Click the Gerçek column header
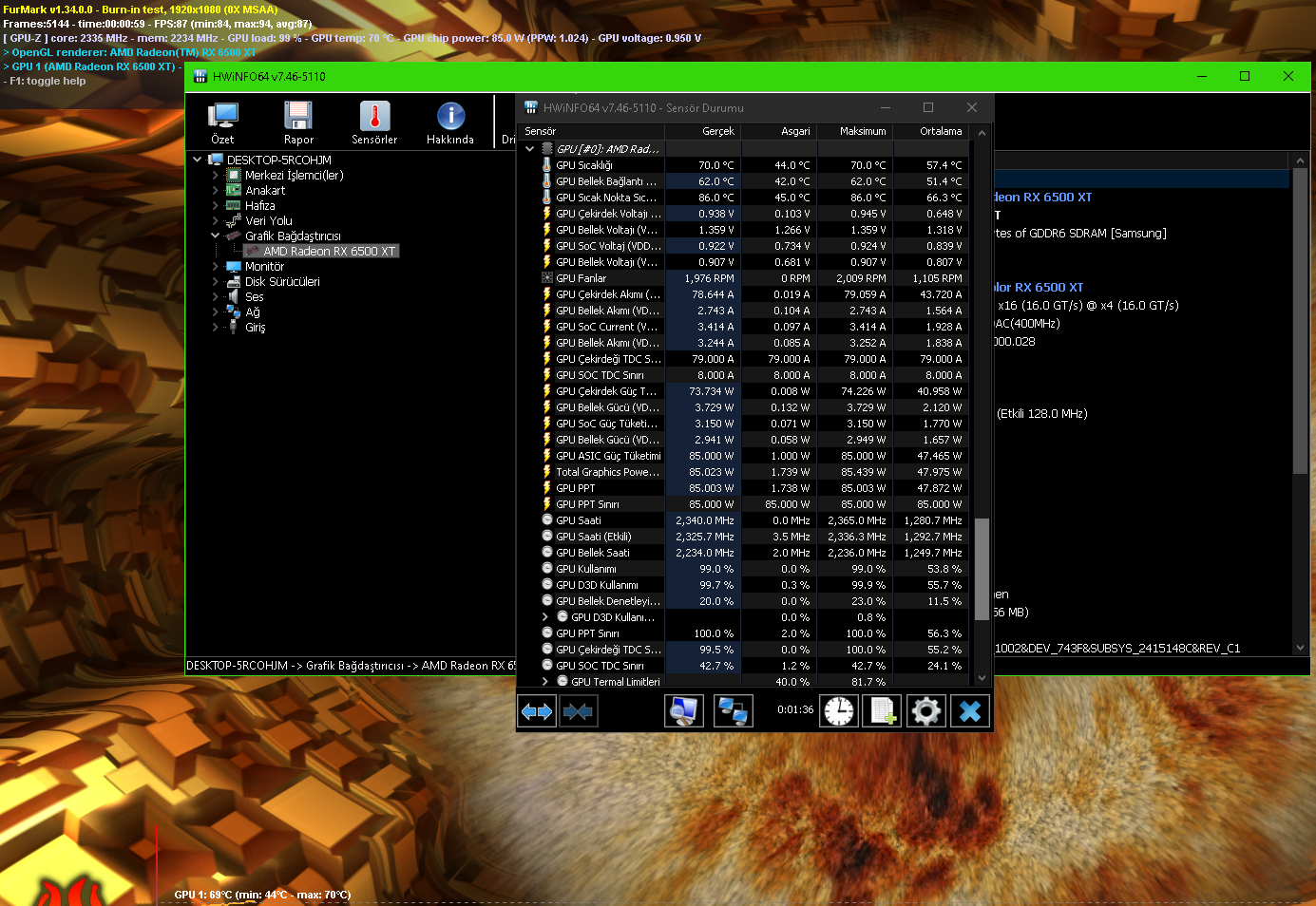The image size is (1316, 906). pyautogui.click(x=703, y=131)
